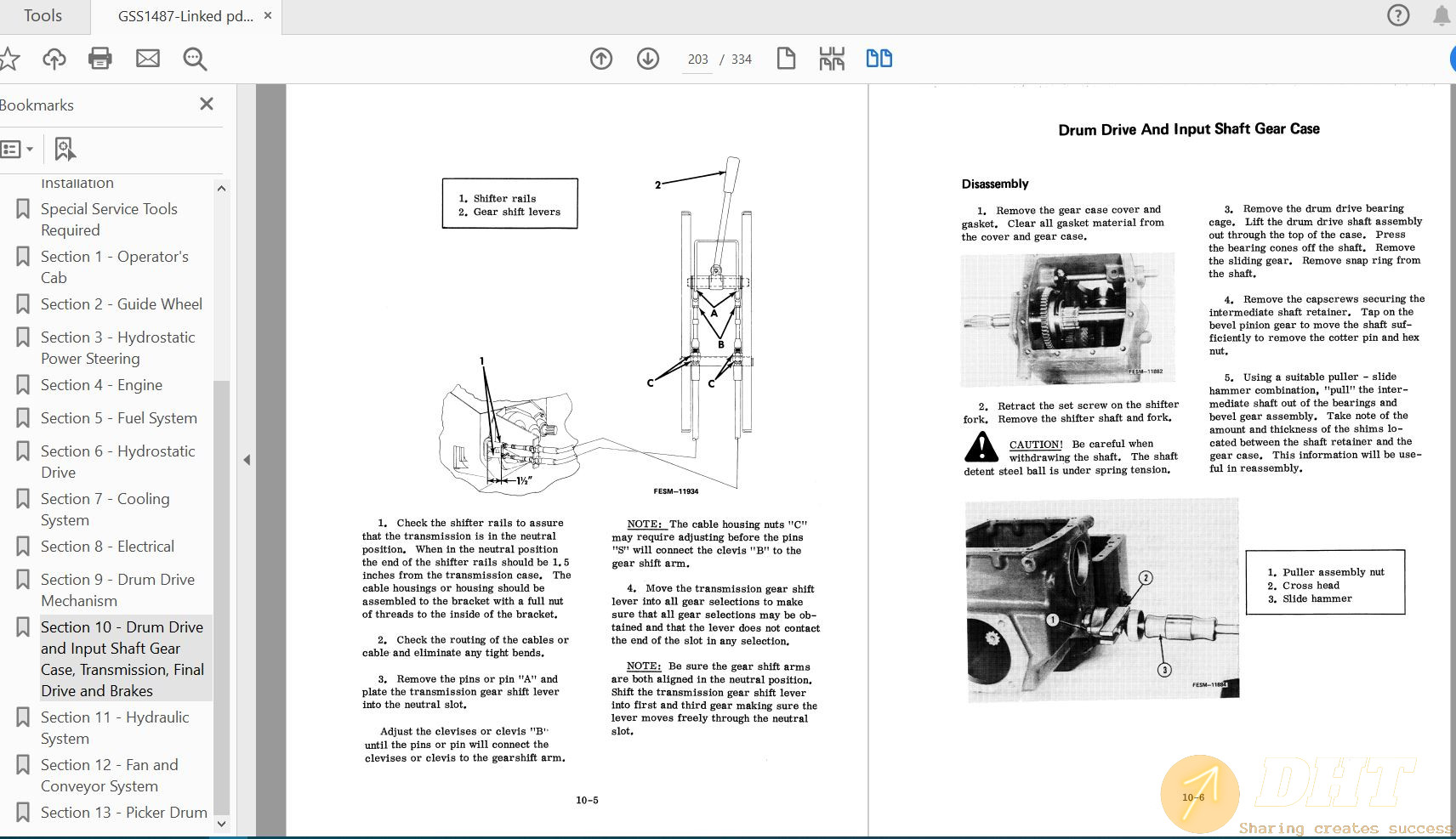Collapse the bookmarks pane with left arrow
This screenshot has height=839, width=1456.
[247, 460]
